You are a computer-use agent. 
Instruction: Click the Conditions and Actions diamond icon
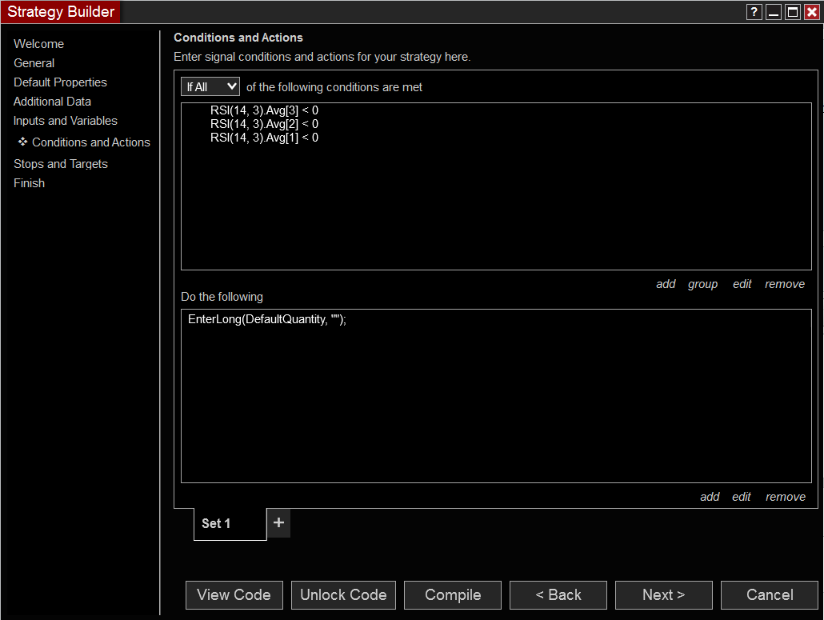23,142
